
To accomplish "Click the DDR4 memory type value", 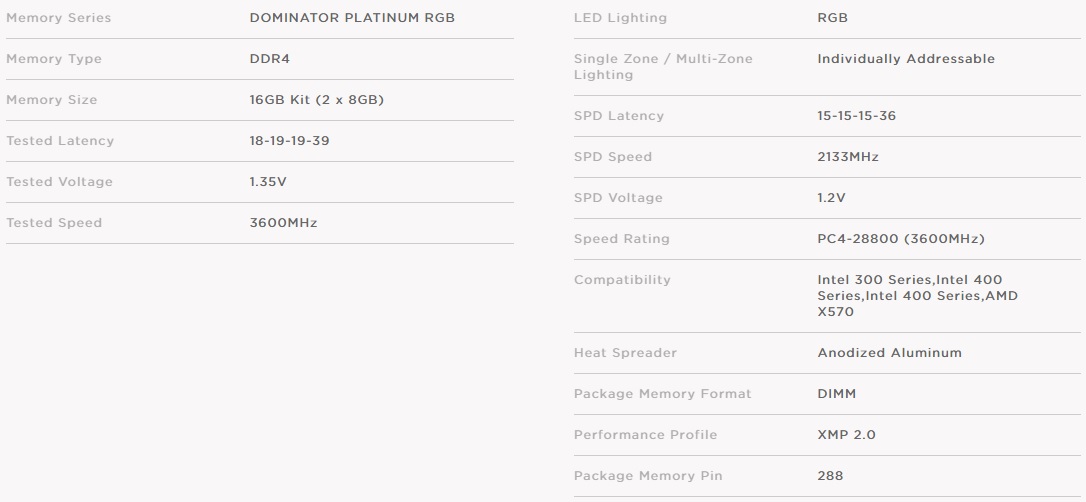I will click(269, 59).
